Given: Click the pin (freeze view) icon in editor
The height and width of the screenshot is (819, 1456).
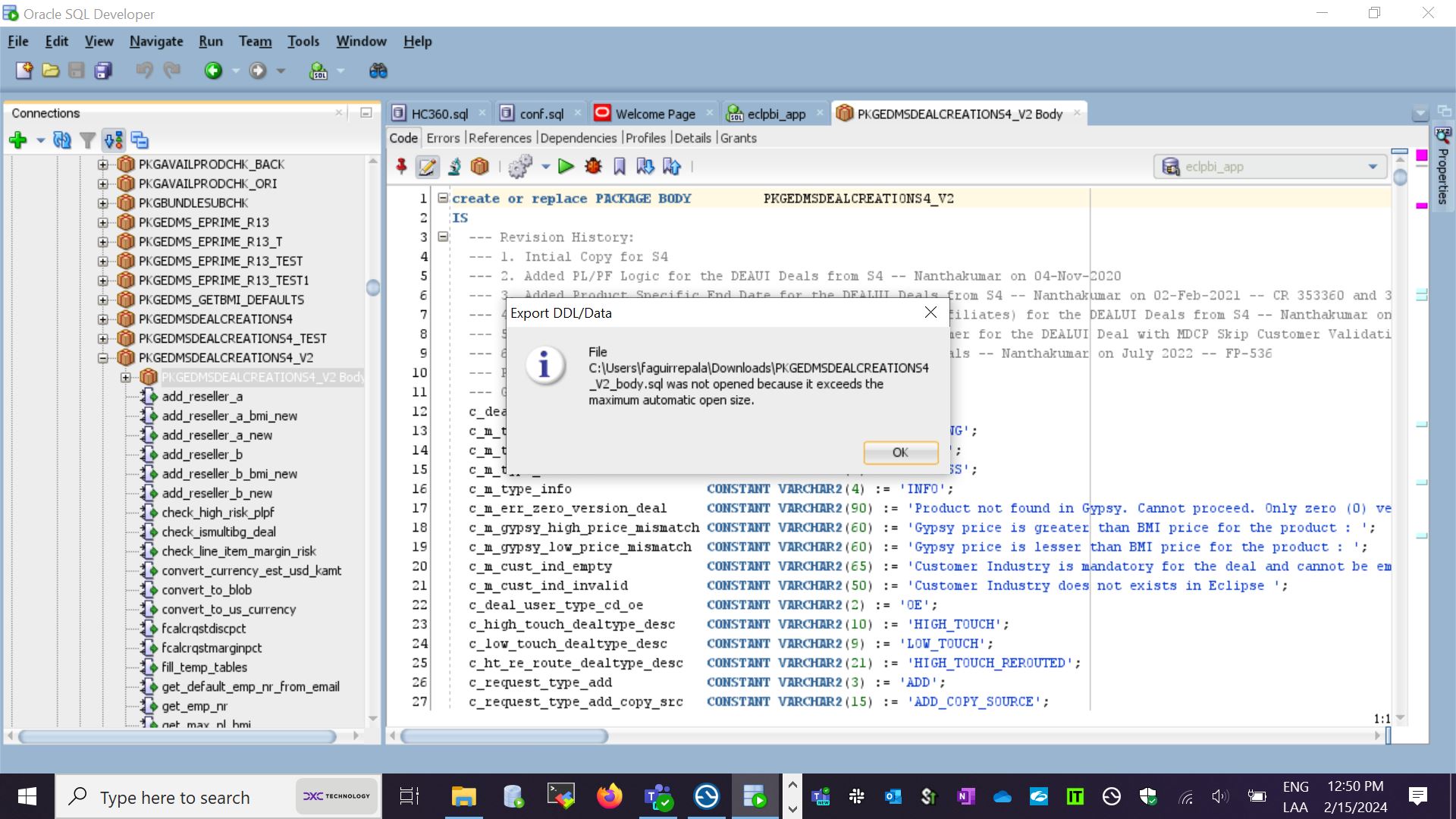Looking at the screenshot, I should coord(401,166).
